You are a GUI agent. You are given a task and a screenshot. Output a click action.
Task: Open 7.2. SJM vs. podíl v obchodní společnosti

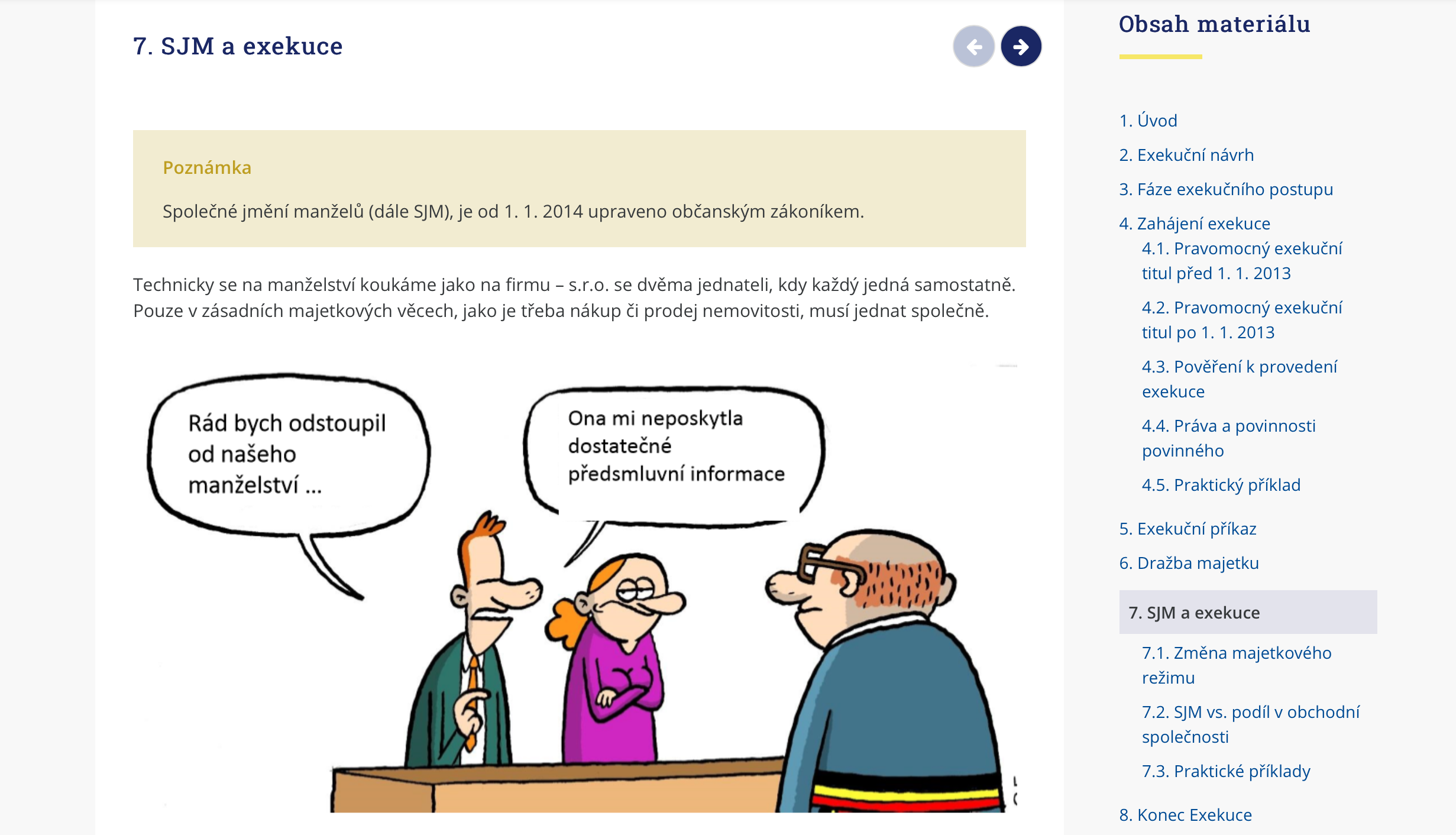(x=1251, y=724)
